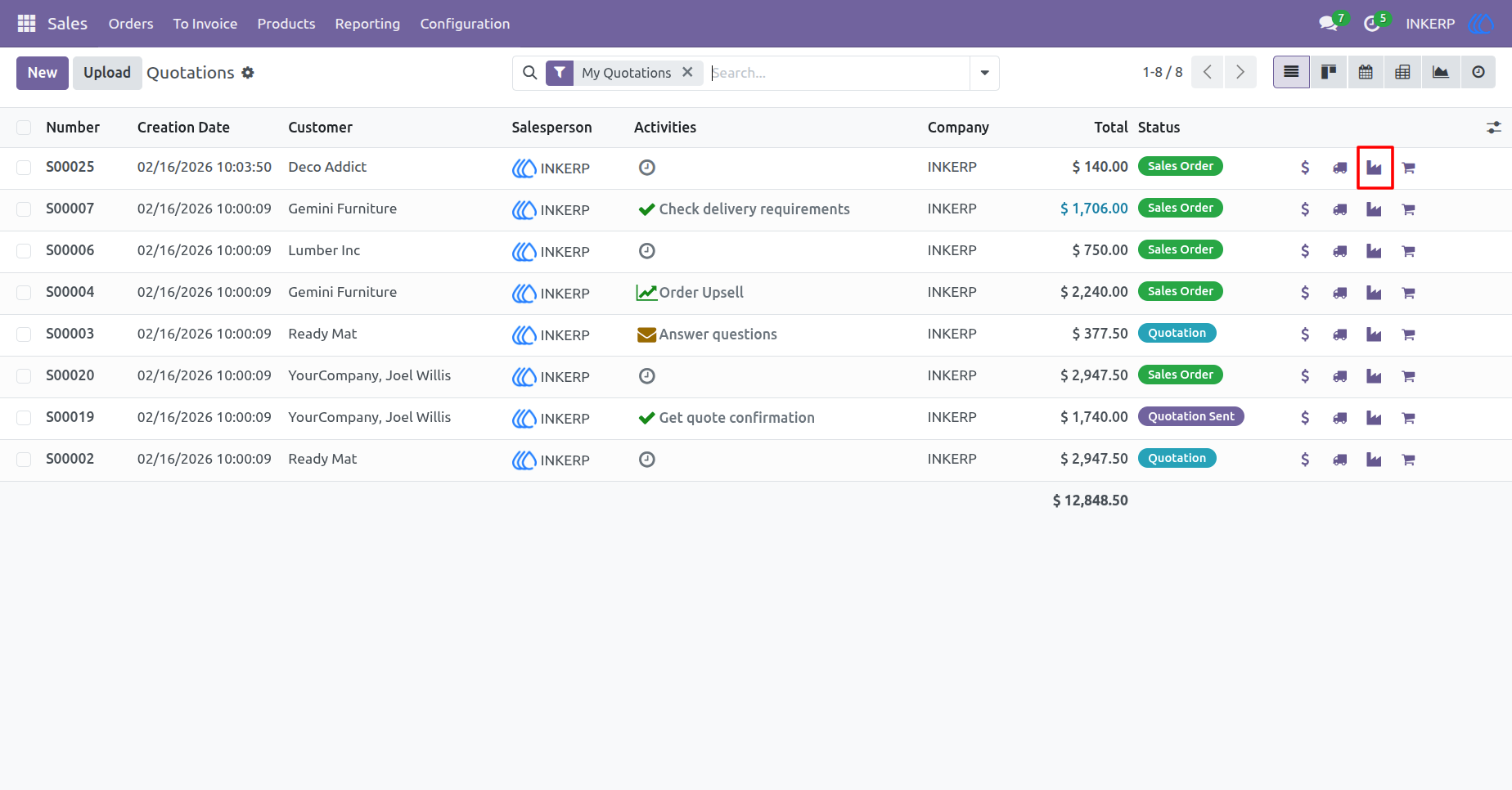
Task: Tick the checkbox for order S00006
Action: (x=24, y=251)
